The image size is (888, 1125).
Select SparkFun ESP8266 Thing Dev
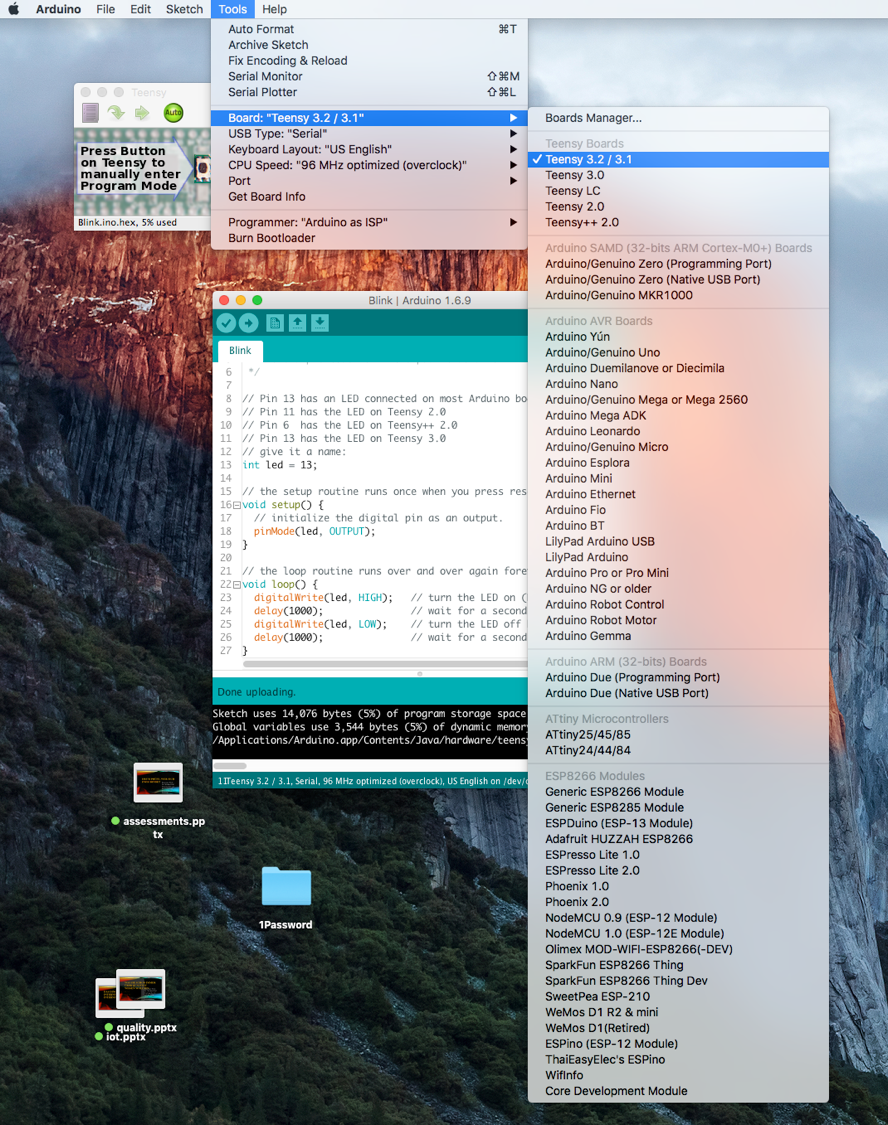[x=679, y=981]
